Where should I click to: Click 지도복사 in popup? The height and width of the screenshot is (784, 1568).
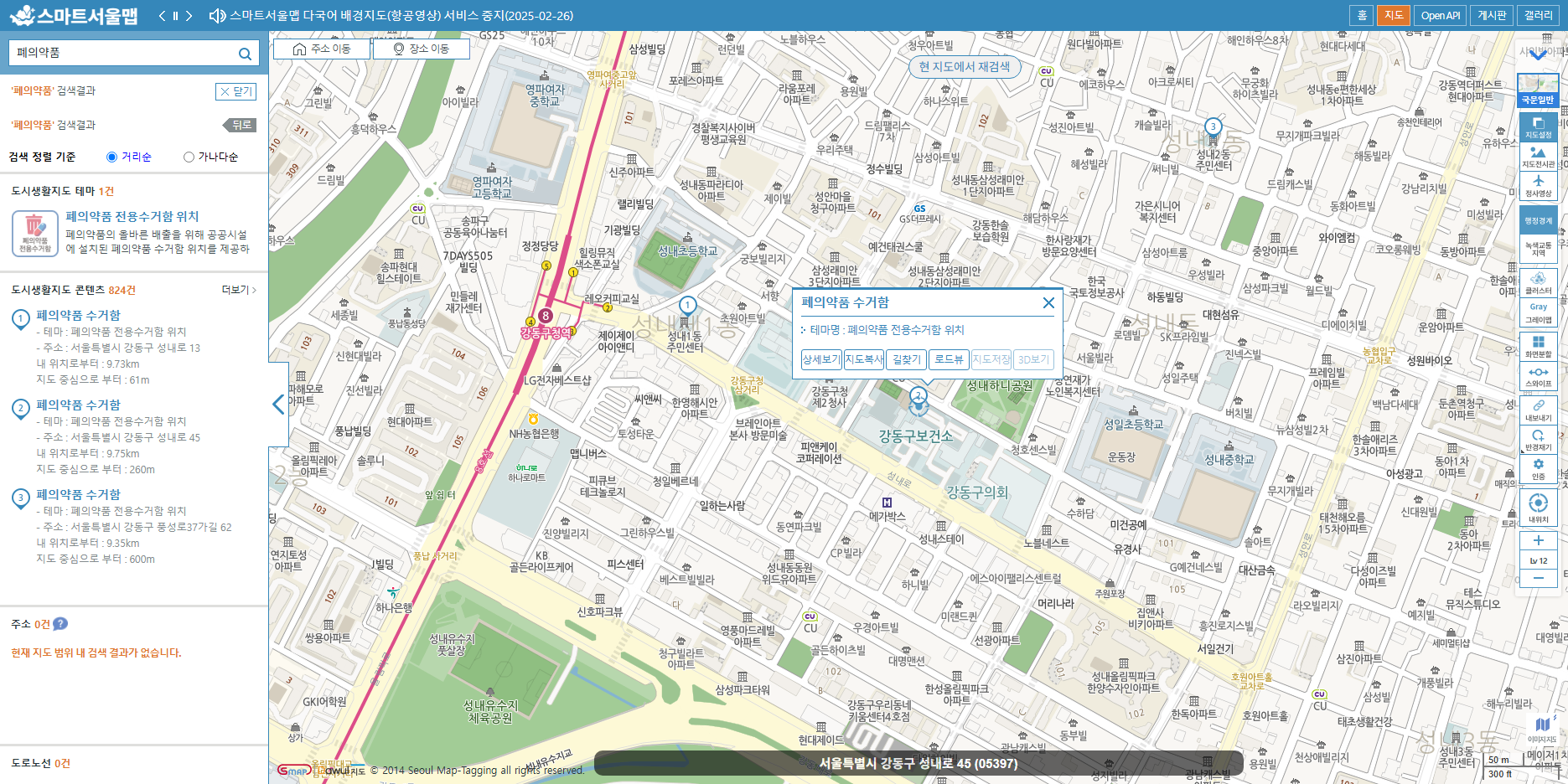point(864,359)
